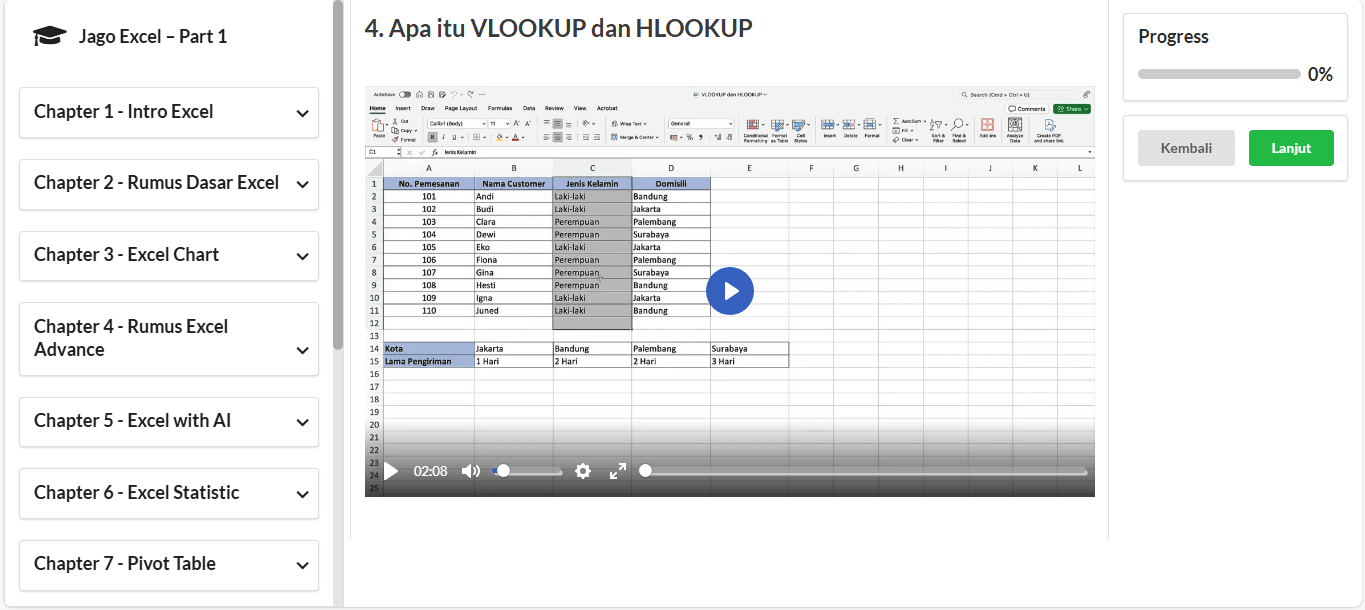Open Chapter 7 - Pivot Table dropdown
1365x610 pixels.
point(169,564)
